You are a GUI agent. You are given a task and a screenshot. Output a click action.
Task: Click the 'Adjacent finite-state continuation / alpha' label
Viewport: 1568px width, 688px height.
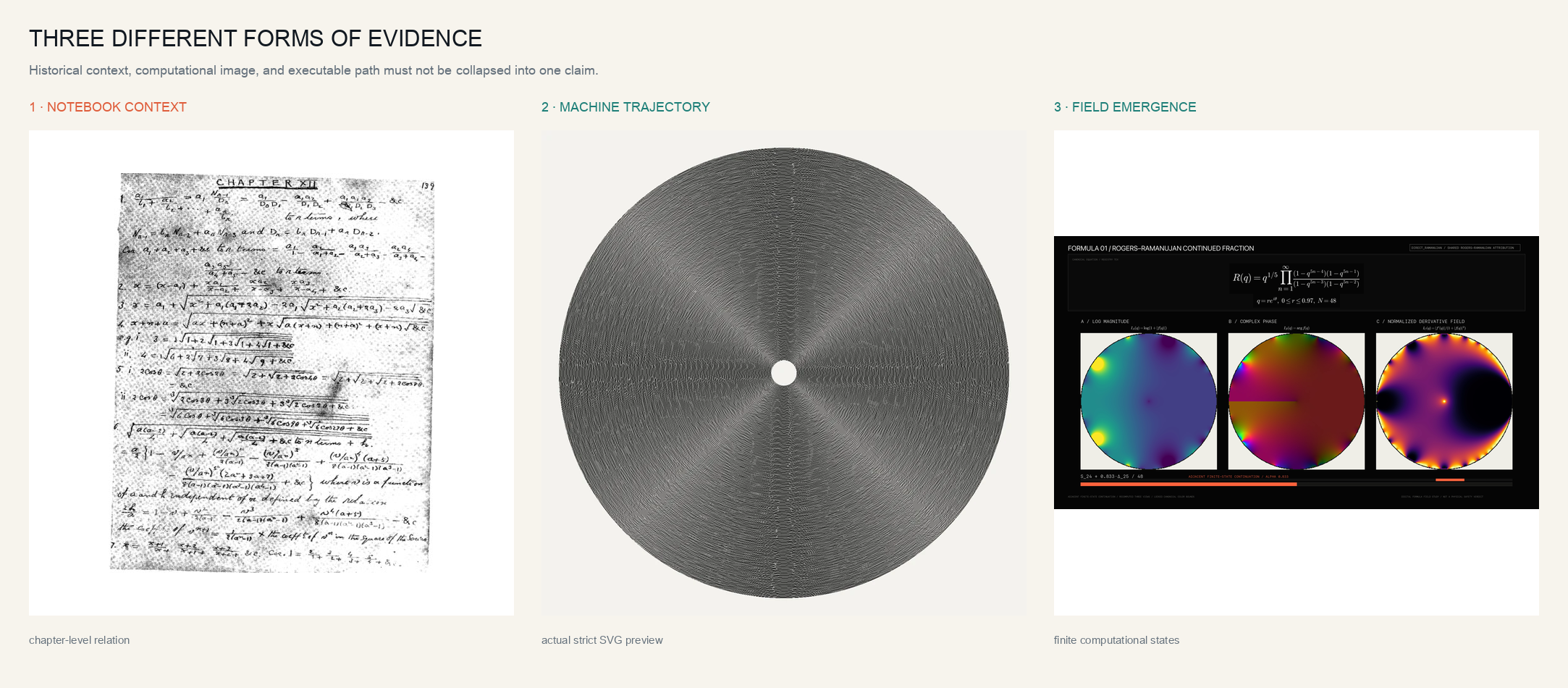pyautogui.click(x=1238, y=477)
